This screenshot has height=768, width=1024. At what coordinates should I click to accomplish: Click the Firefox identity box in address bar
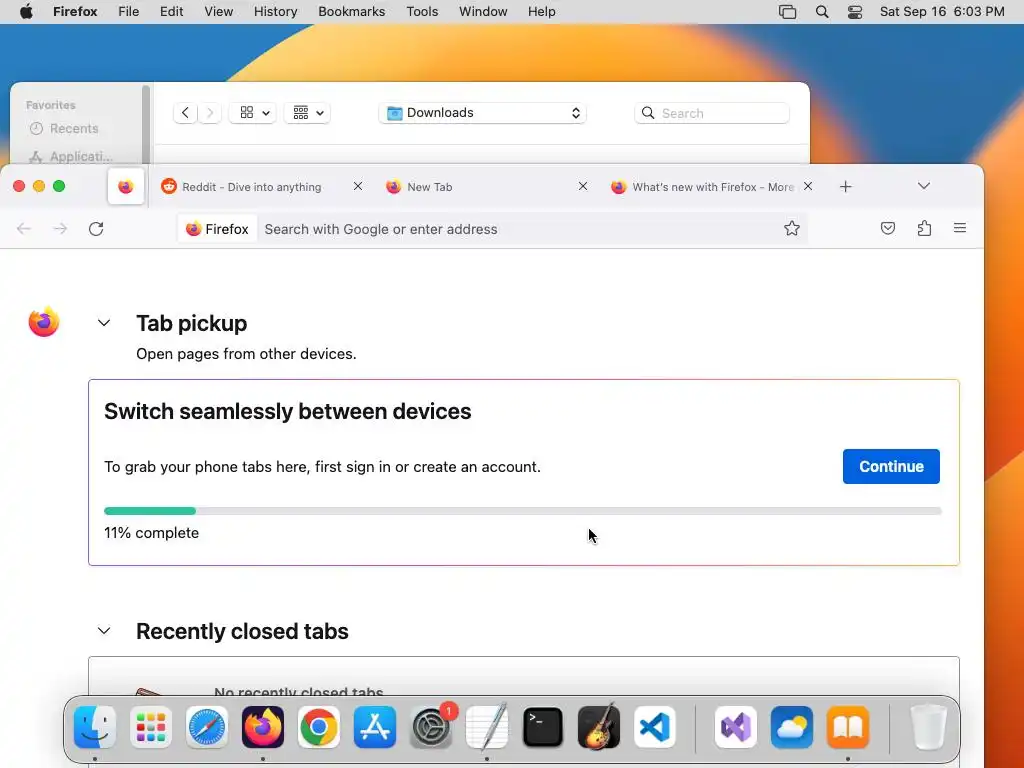[217, 229]
